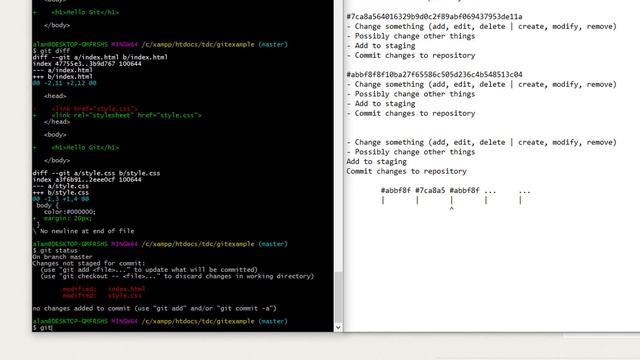This screenshot has height=360, width=640.
Task: Click the full hash starting #7ca8a564 in editor
Action: pyautogui.click(x=434, y=17)
